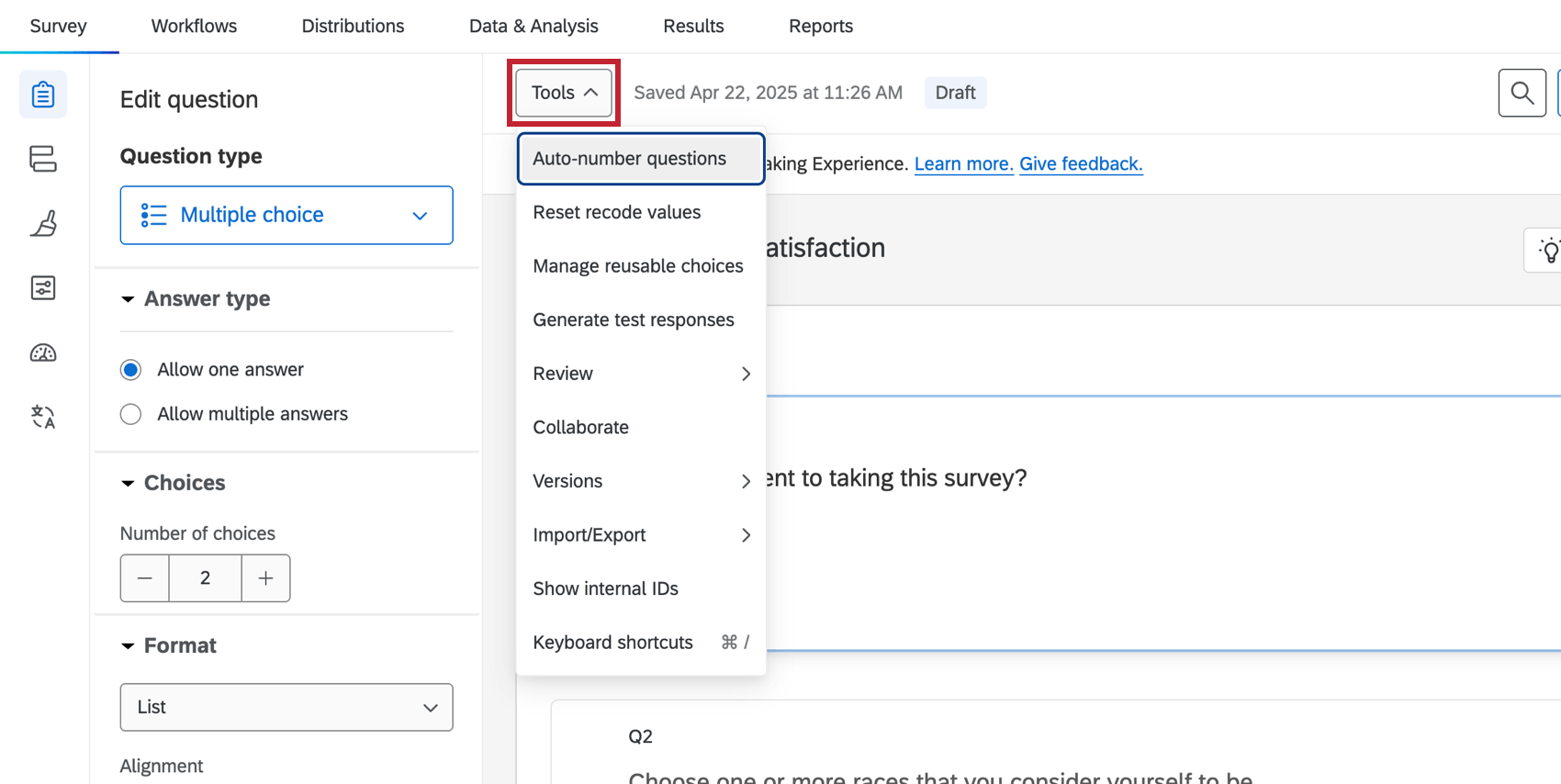Image resolution: width=1561 pixels, height=784 pixels.
Task: Collapse the Answer type section
Action: pyautogui.click(x=128, y=299)
